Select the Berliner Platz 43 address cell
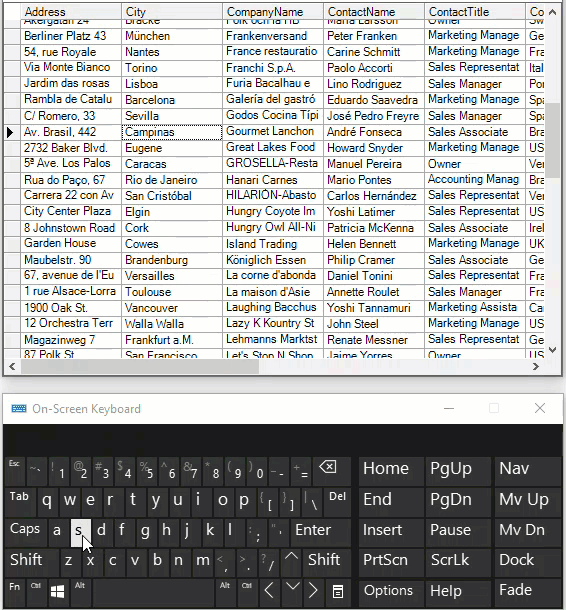This screenshot has height=610, width=566. [71, 36]
